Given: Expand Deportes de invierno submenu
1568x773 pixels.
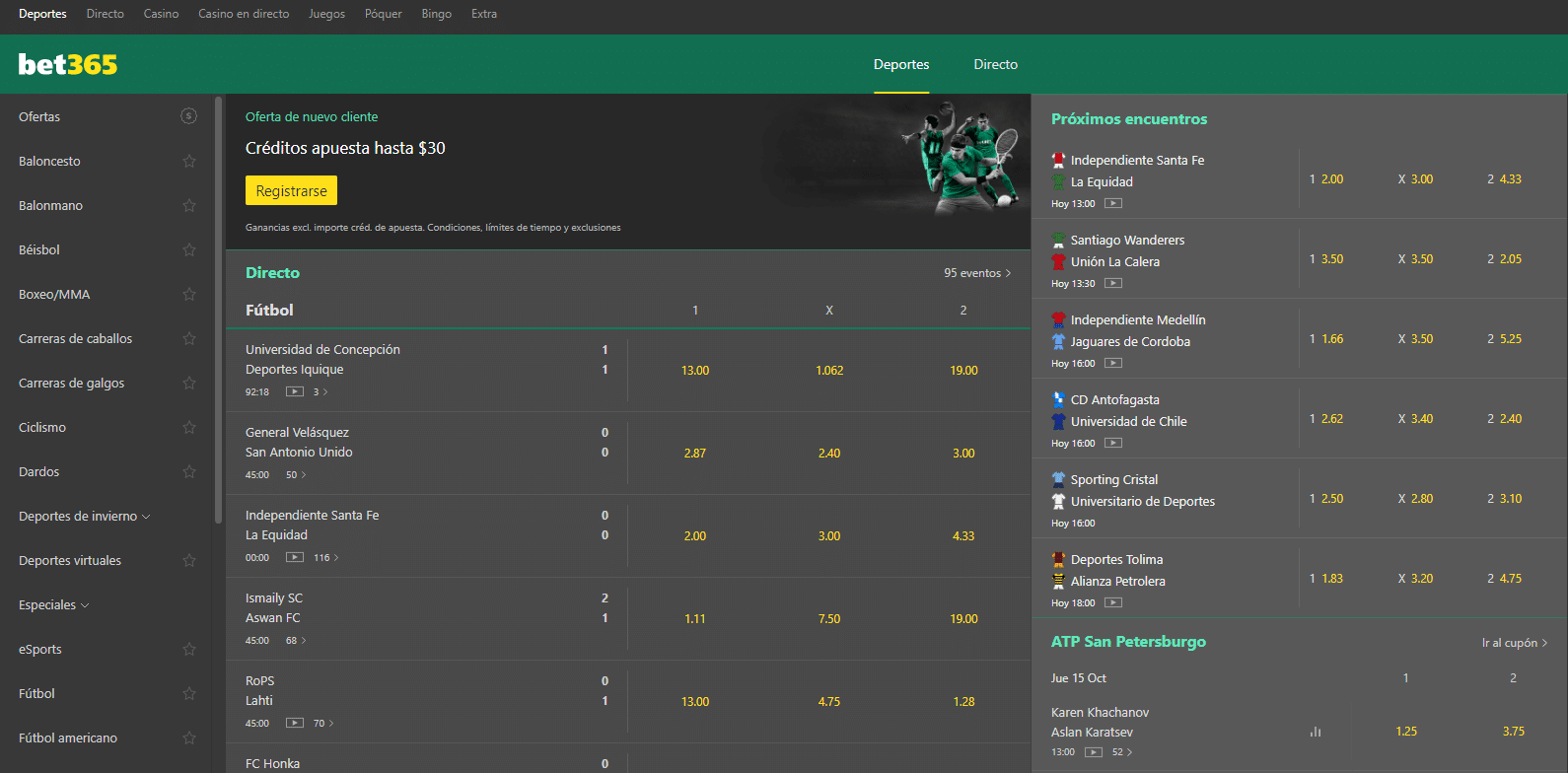Looking at the screenshot, I should pyautogui.click(x=85, y=516).
